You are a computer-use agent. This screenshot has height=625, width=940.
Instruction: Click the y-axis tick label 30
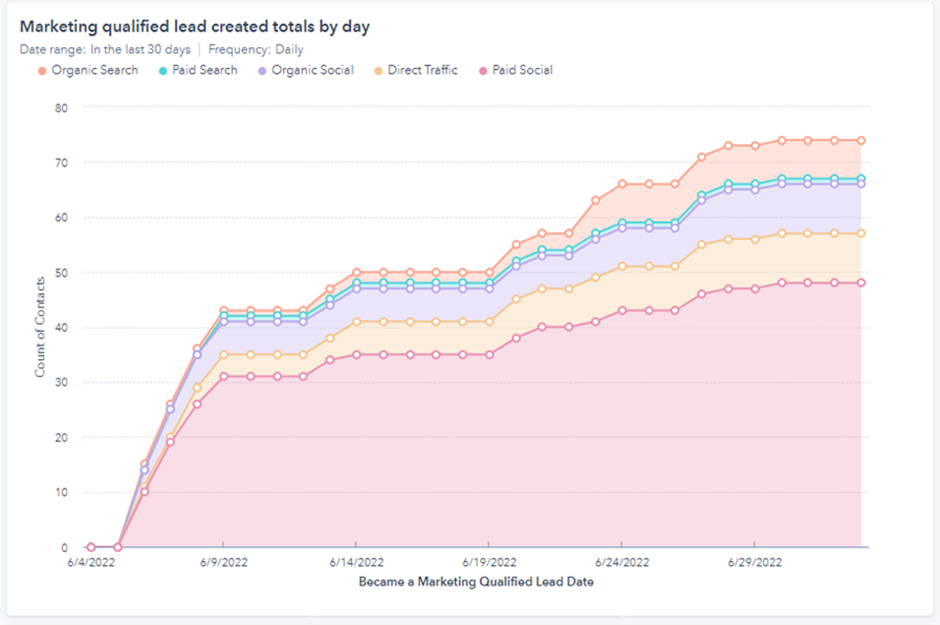[62, 383]
